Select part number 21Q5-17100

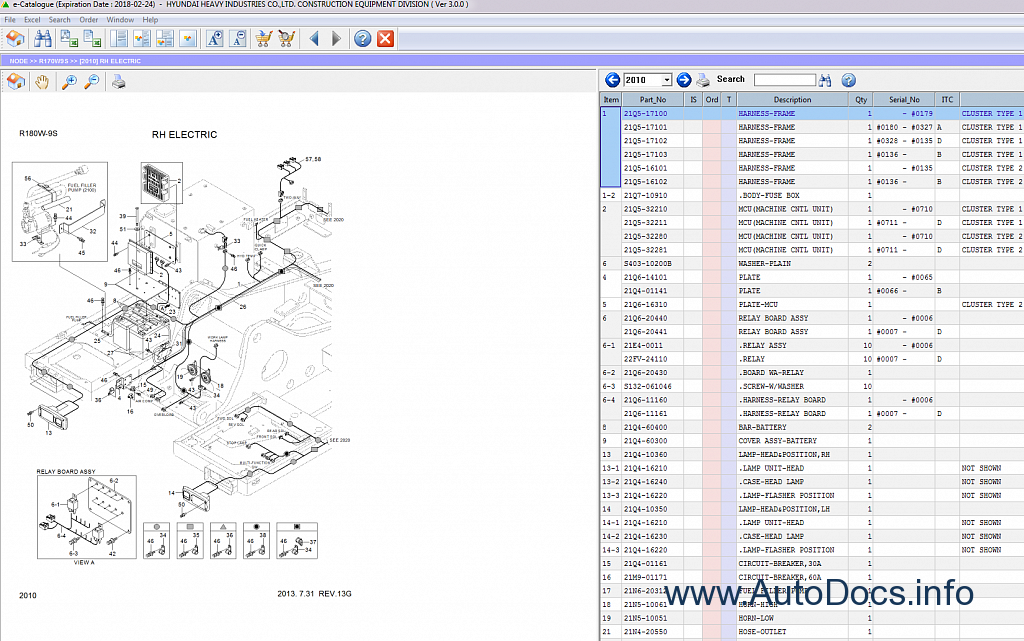tap(645, 114)
